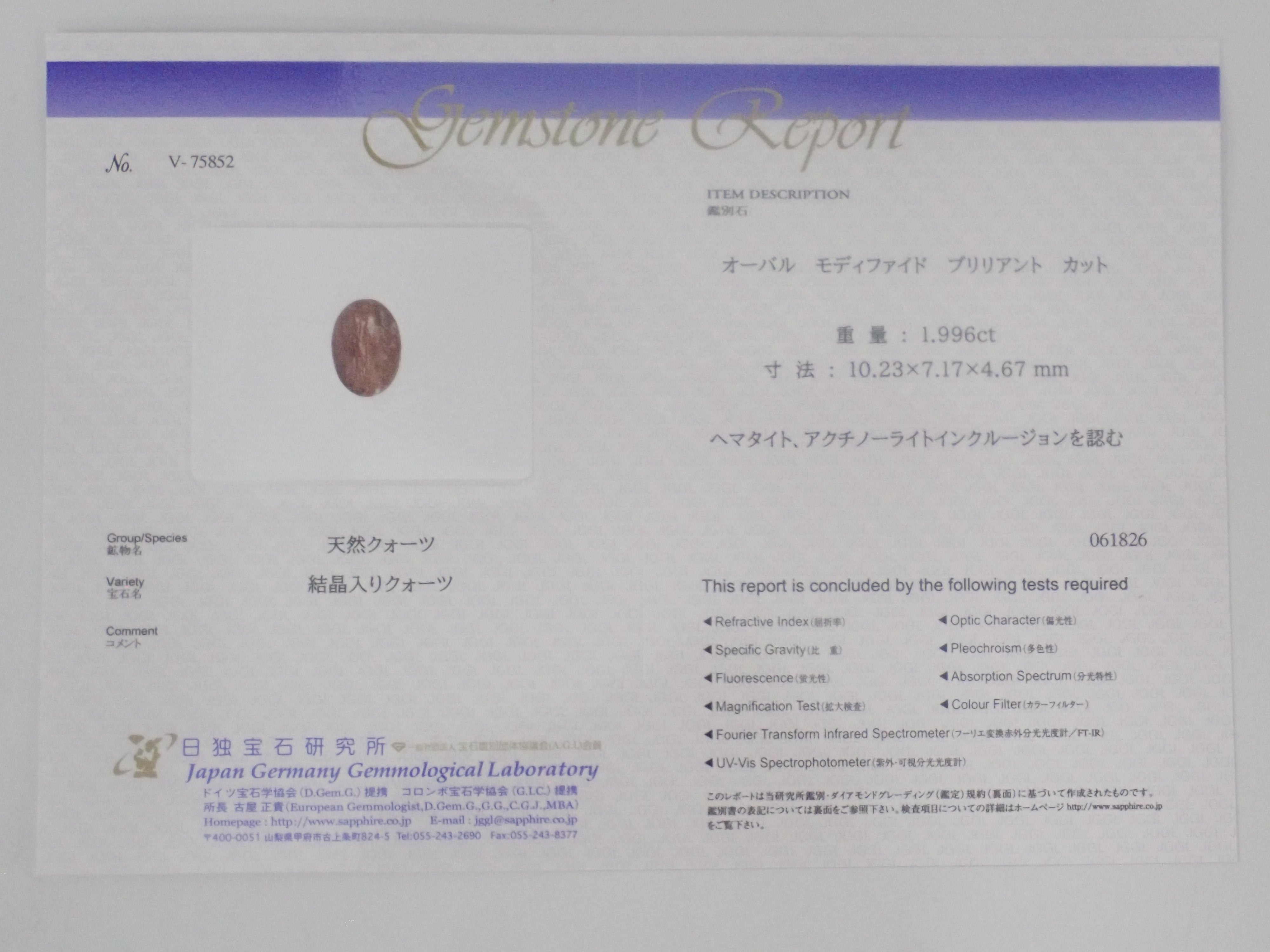Select the 'Specific Gravity' test entry
Screen dimensions: 1270x952
[x=773, y=650]
